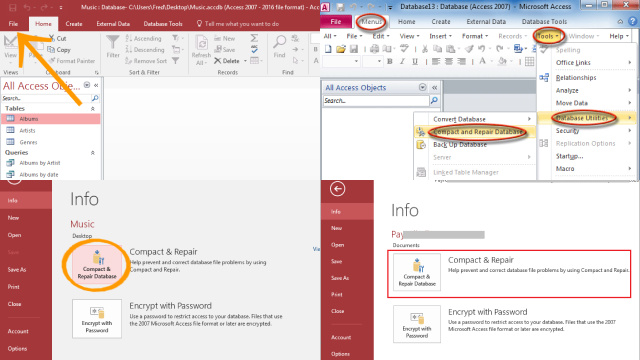Image resolution: width=640 pixels, height=360 pixels.
Task: Click Remove Sort in Sort & Filter group
Action: pyautogui.click(x=146, y=61)
